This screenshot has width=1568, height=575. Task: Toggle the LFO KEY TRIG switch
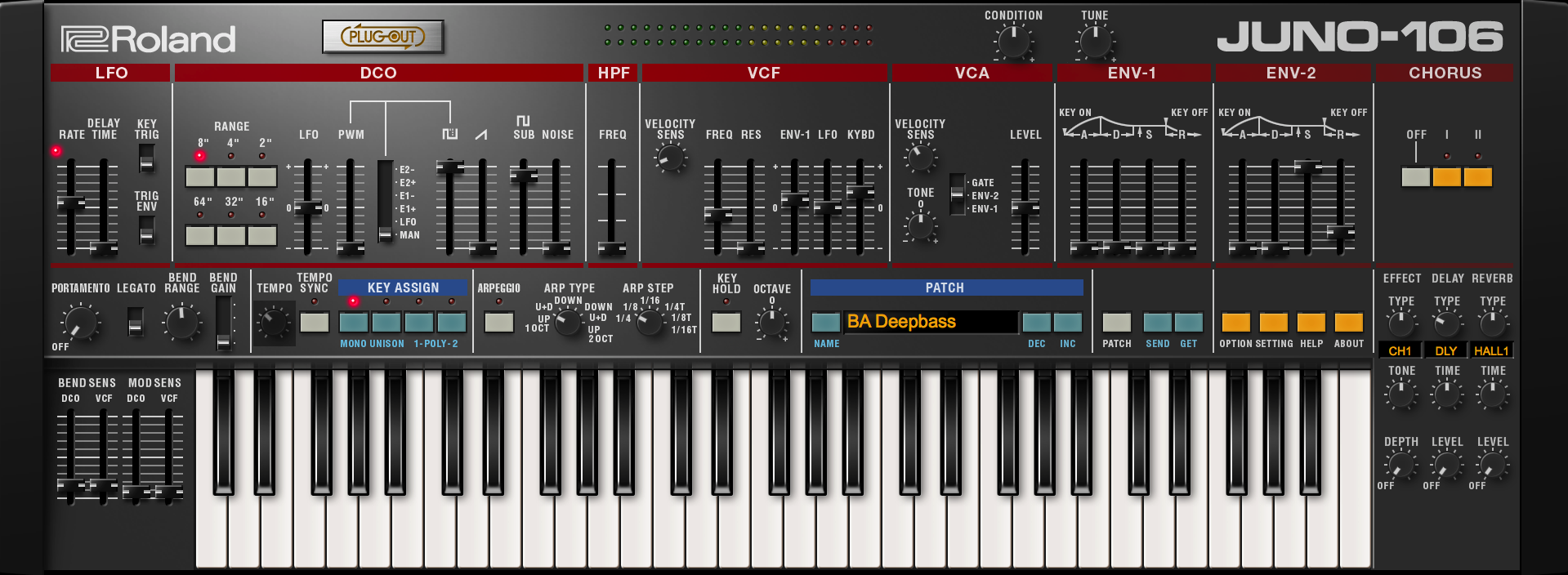point(146,158)
